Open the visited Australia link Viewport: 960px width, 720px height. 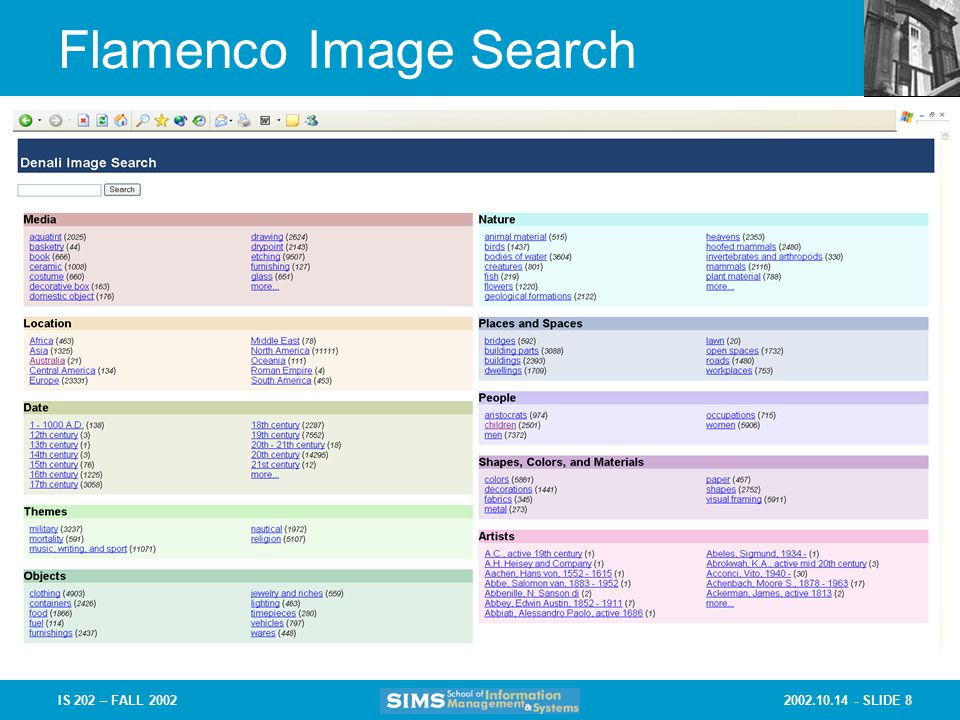(47, 361)
